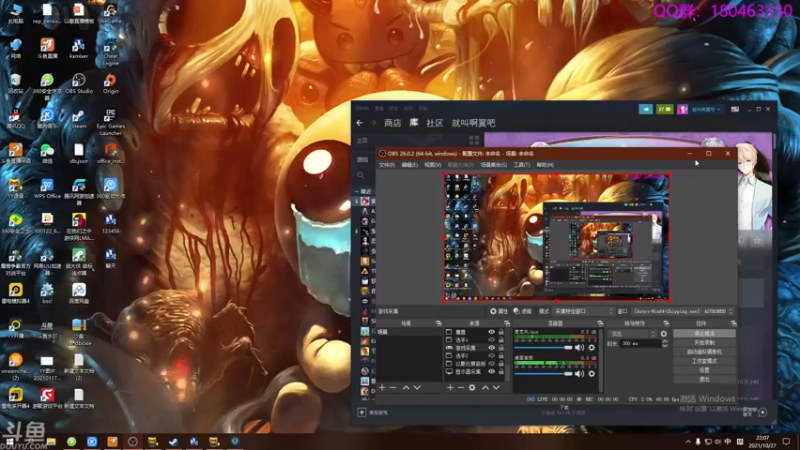Open source properties gear below sources list
The image size is (800, 450).
pyautogui.click(x=472, y=388)
